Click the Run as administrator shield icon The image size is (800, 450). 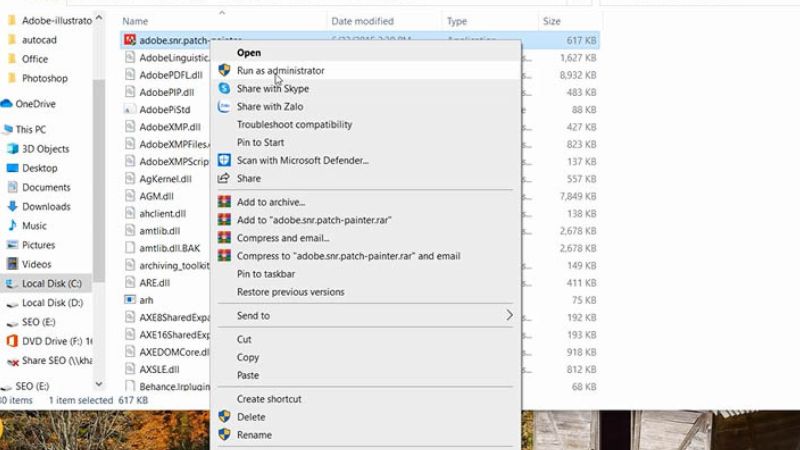coord(224,70)
